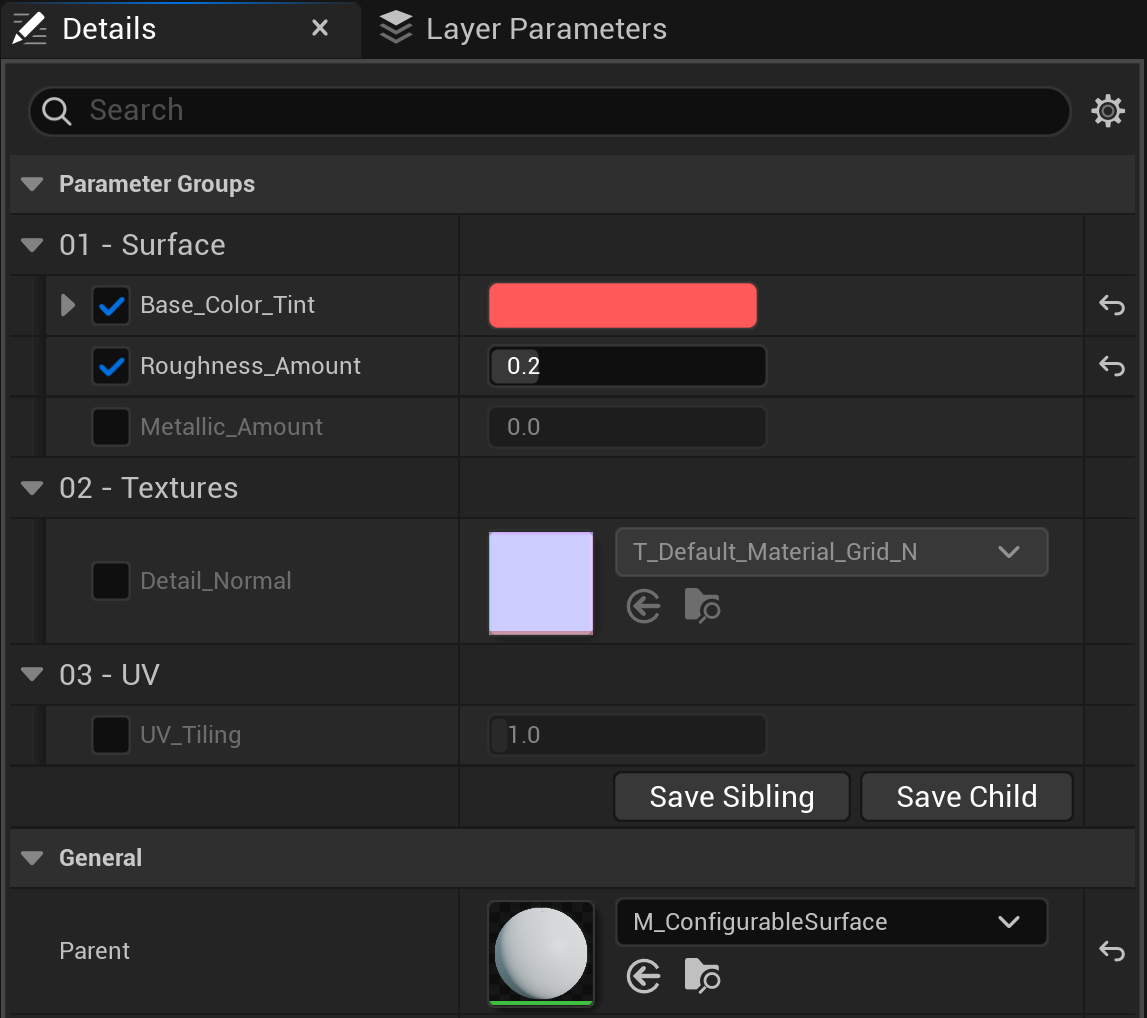Collapse the 01 - Surface group
This screenshot has height=1018, width=1147.
pos(32,244)
